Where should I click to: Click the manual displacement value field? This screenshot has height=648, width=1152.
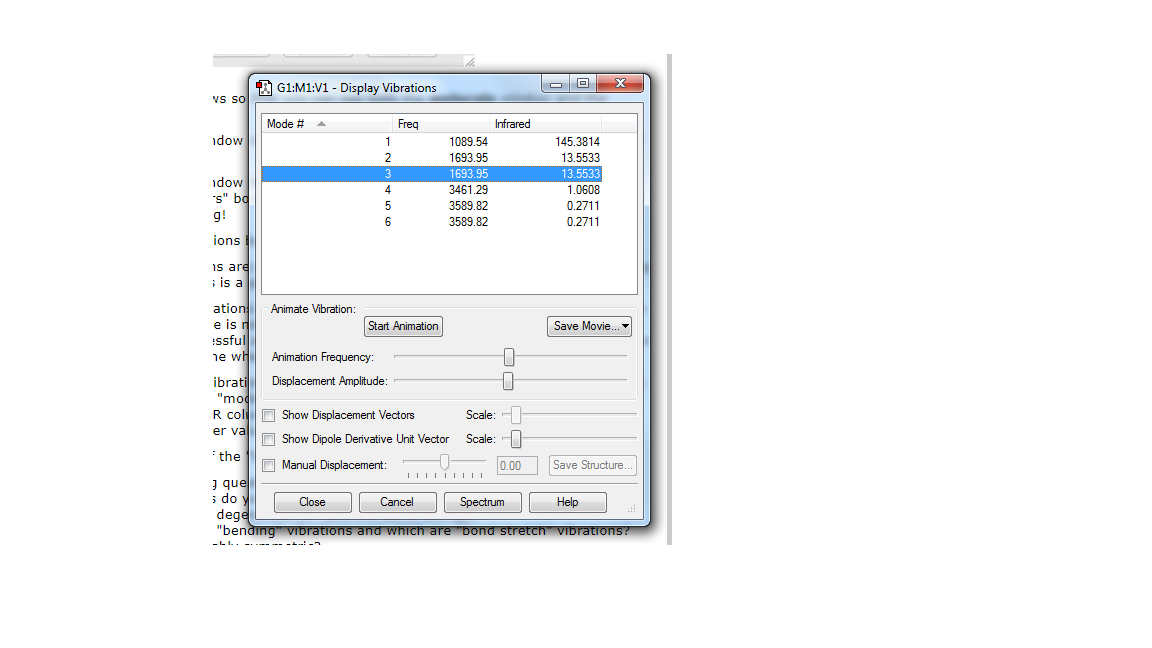click(x=517, y=466)
